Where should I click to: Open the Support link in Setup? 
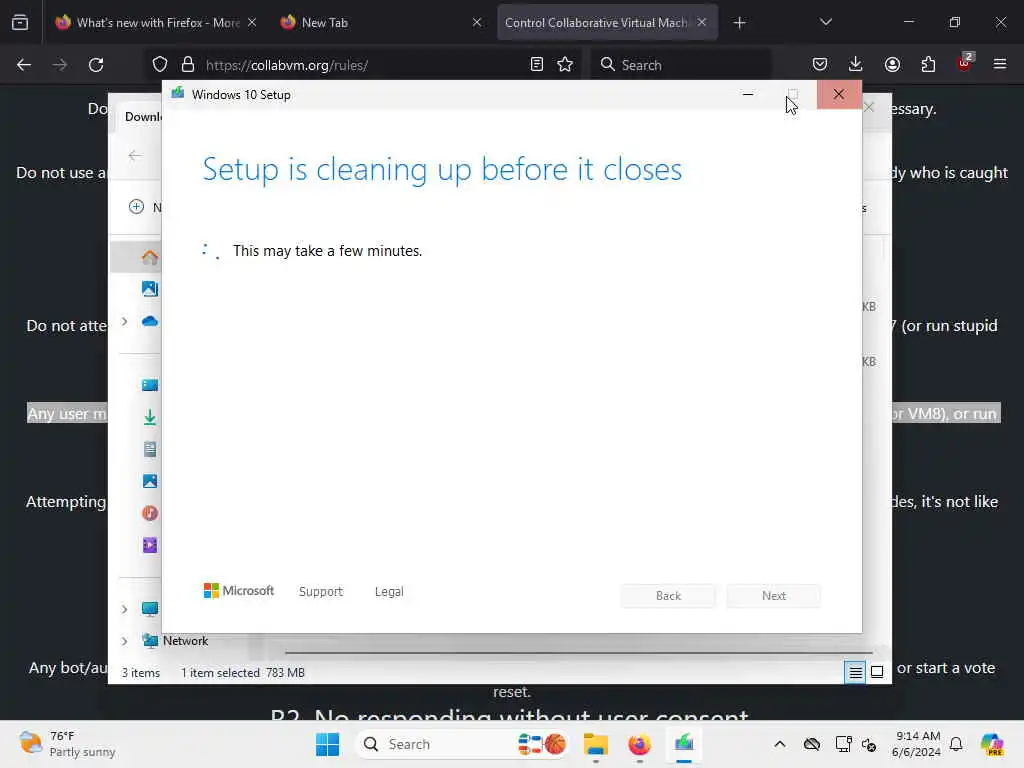tap(321, 592)
